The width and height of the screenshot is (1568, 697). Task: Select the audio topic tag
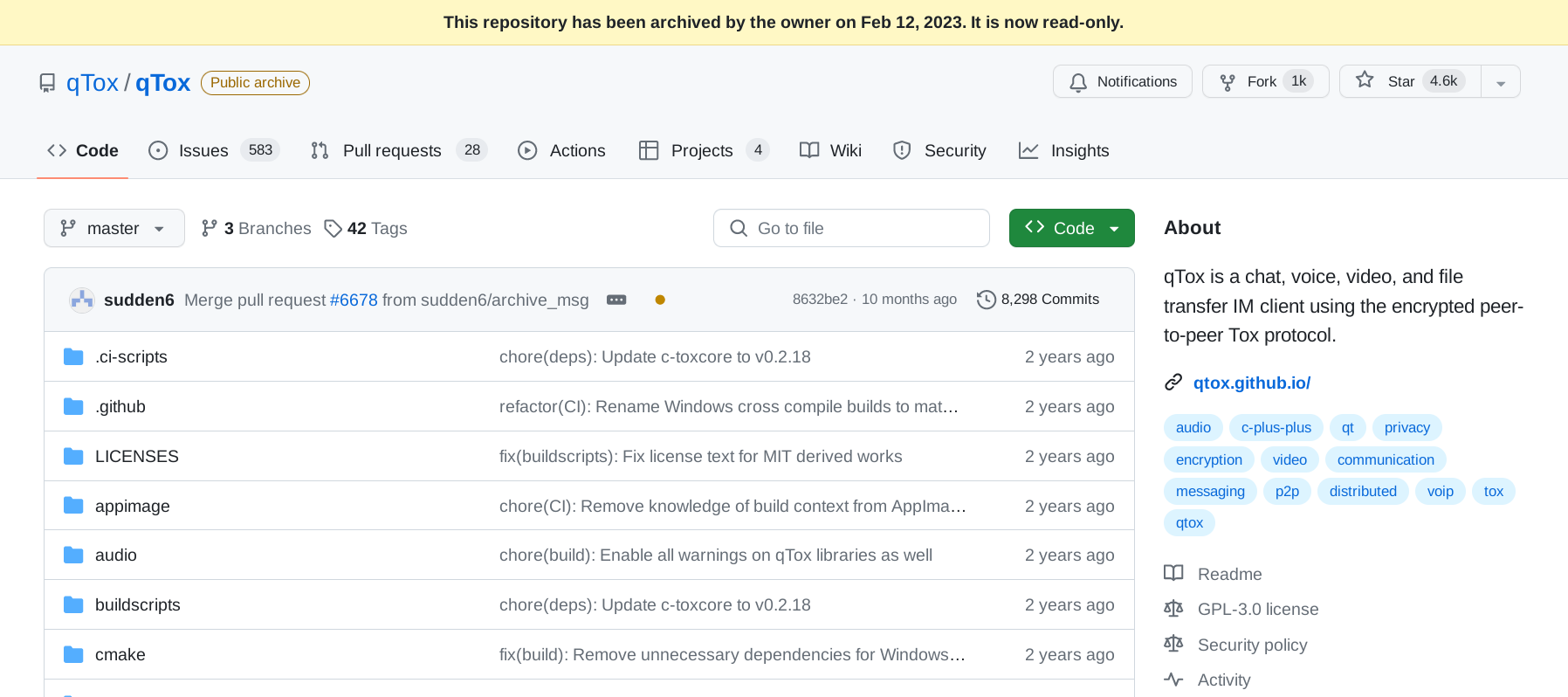1193,427
